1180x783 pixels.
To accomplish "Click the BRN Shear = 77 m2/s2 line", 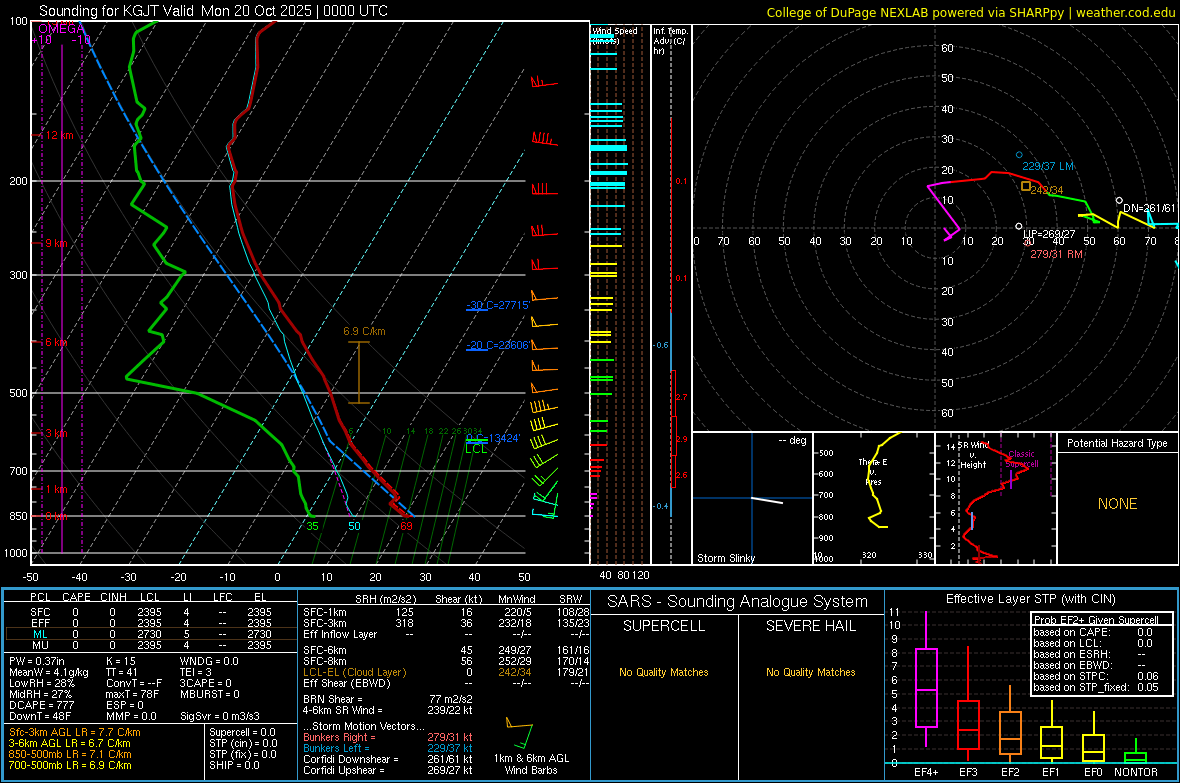I will point(388,699).
